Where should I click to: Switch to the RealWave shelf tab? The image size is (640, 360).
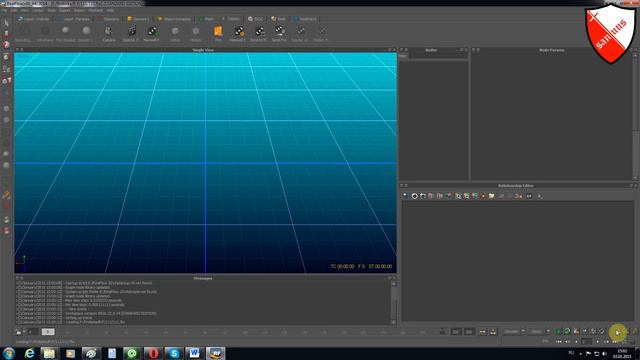pyautogui.click(x=305, y=19)
